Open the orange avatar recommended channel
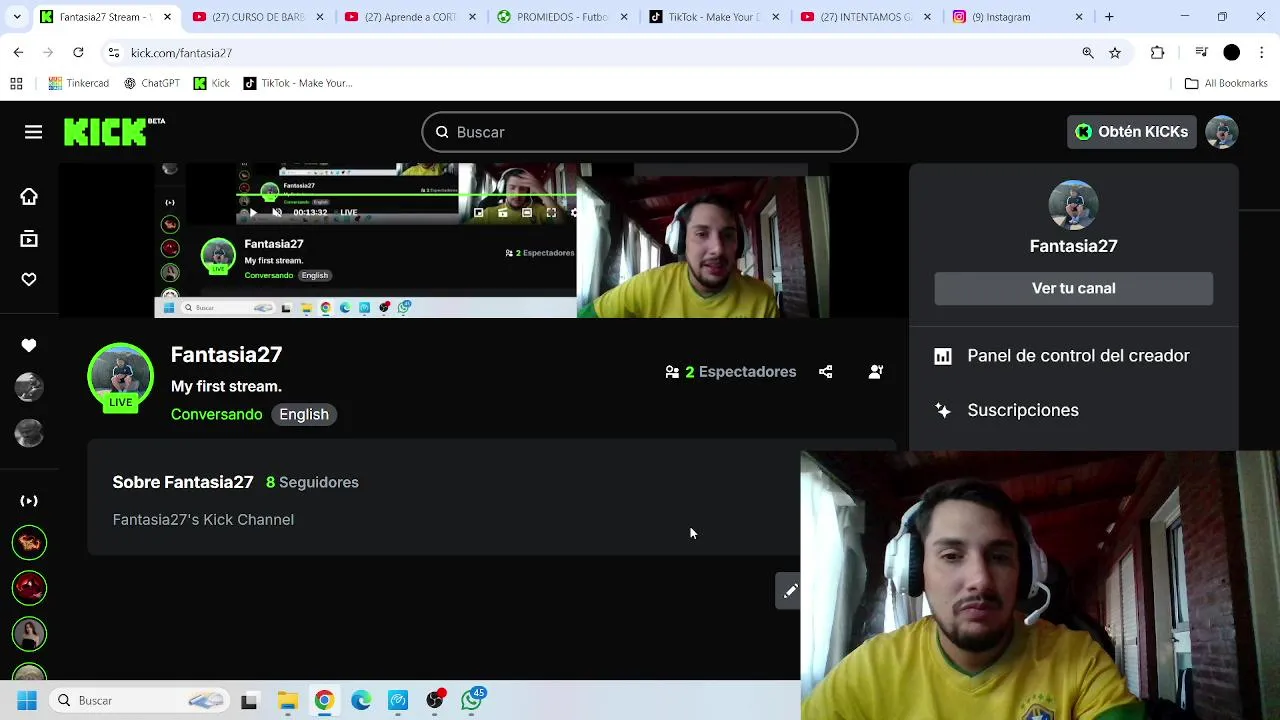Screen dimensions: 1280x720 pos(29,543)
